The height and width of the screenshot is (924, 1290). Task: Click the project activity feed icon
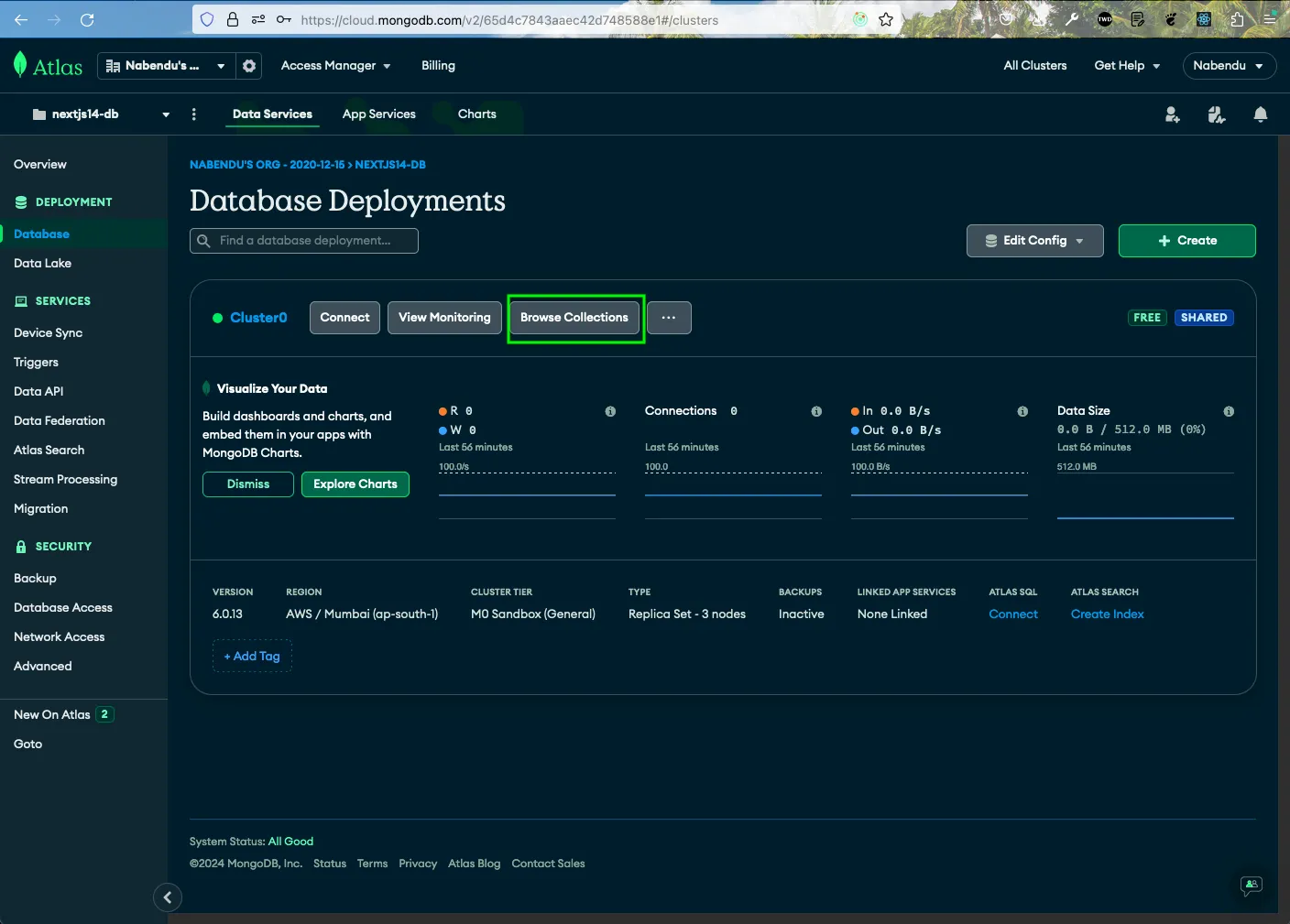pyautogui.click(x=1217, y=114)
